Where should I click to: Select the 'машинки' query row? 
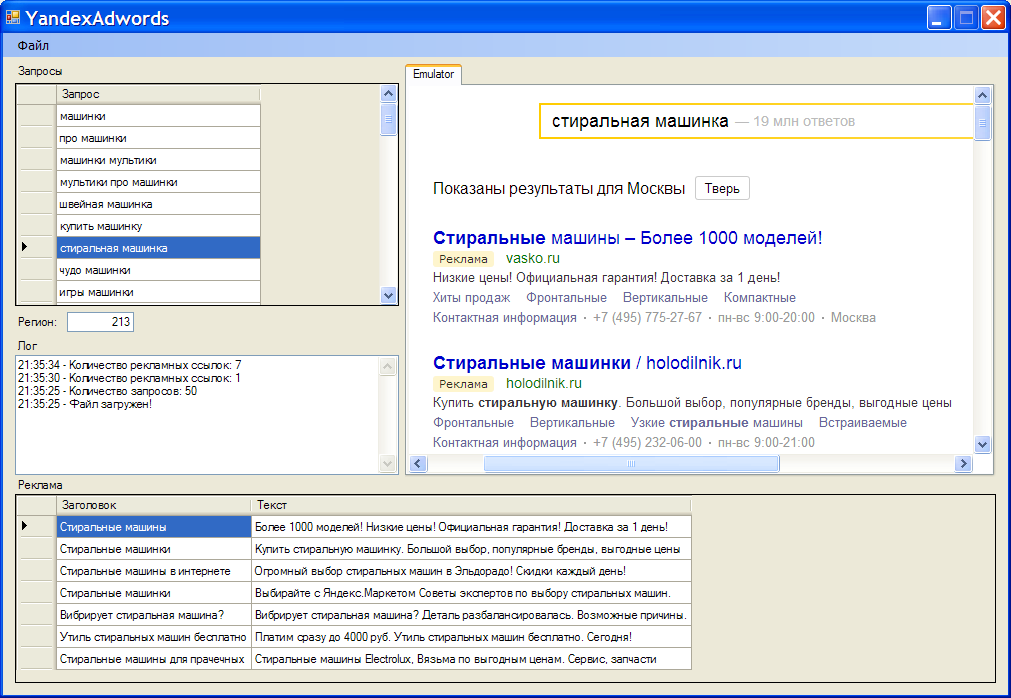(x=158, y=116)
